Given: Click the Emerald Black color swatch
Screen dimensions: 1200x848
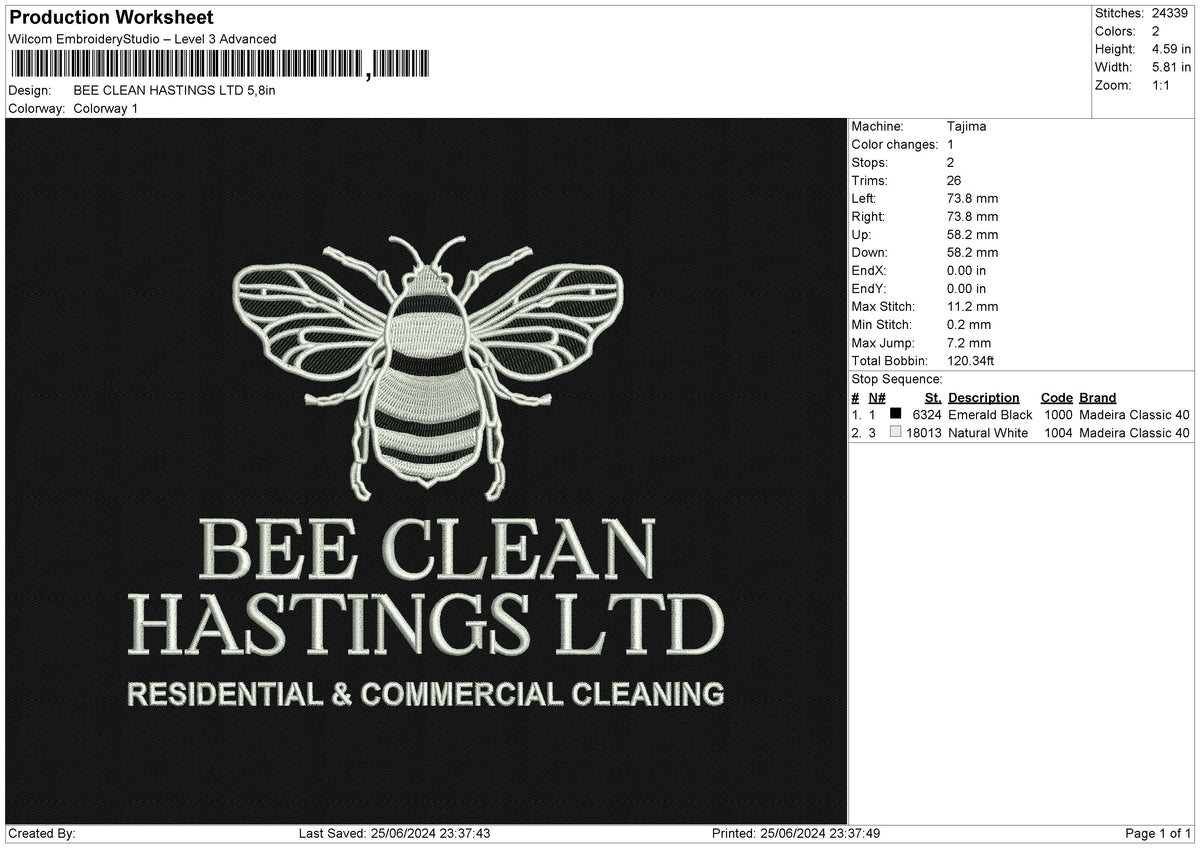Looking at the screenshot, I should [x=896, y=414].
